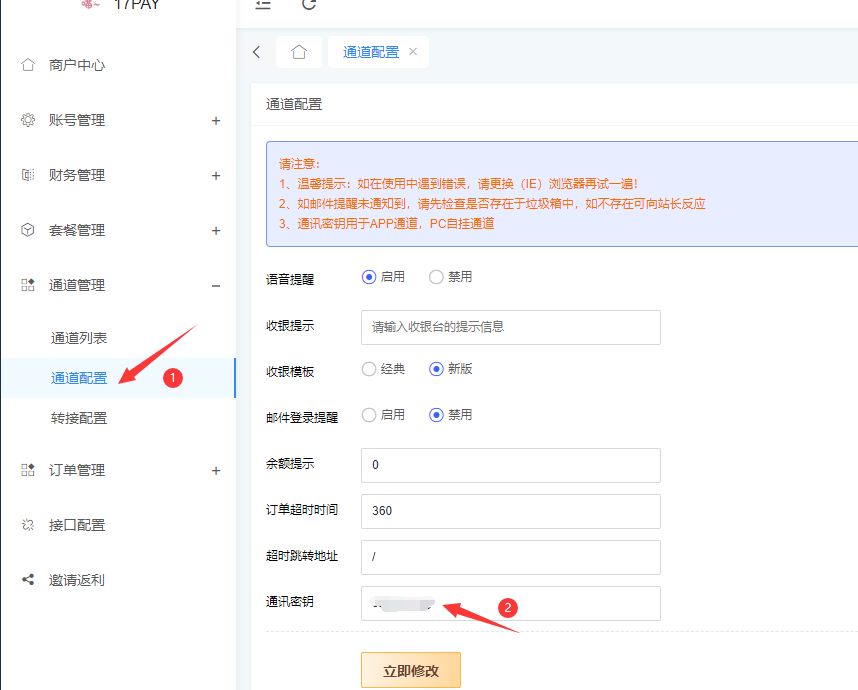This screenshot has width=858, height=690.
Task: Click the 收银提示 input field
Action: click(510, 327)
